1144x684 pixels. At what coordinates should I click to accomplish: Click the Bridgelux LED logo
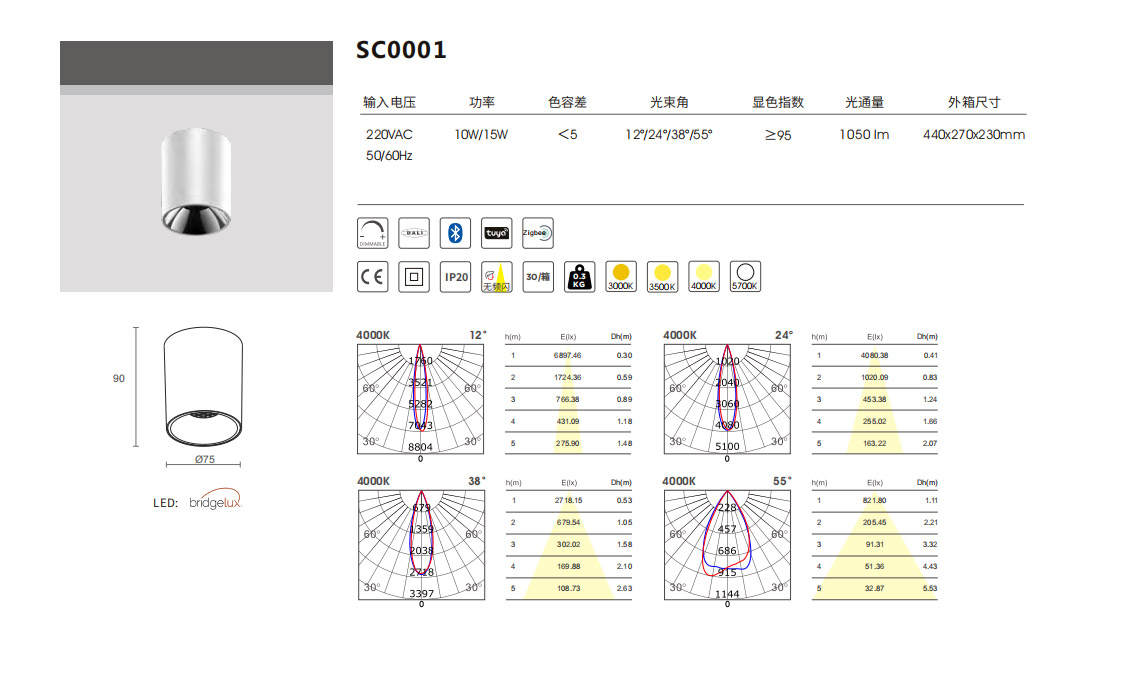tap(216, 502)
